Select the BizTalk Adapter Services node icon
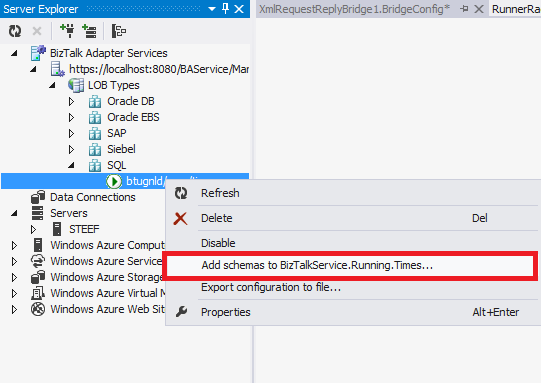 coord(38,53)
